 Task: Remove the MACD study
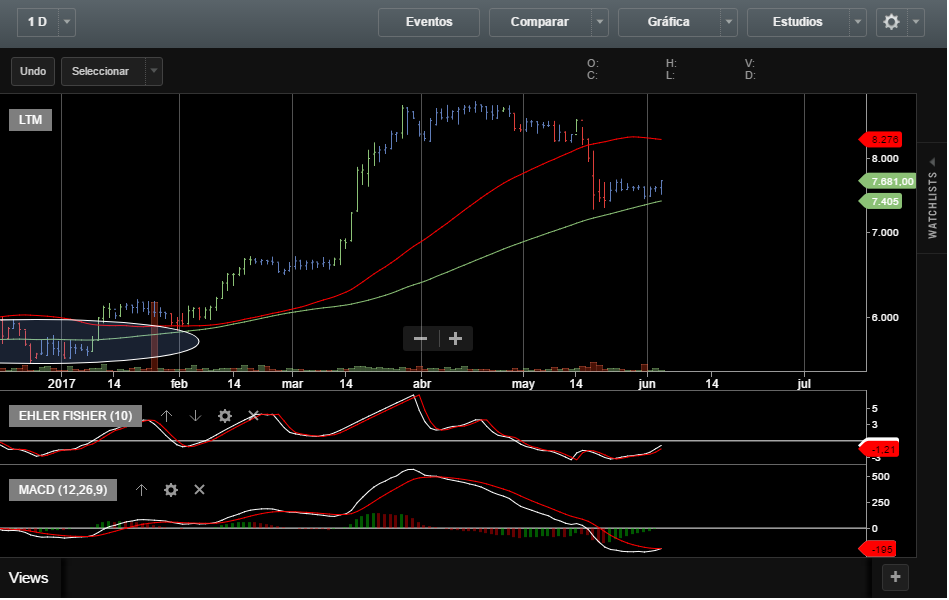(x=199, y=489)
